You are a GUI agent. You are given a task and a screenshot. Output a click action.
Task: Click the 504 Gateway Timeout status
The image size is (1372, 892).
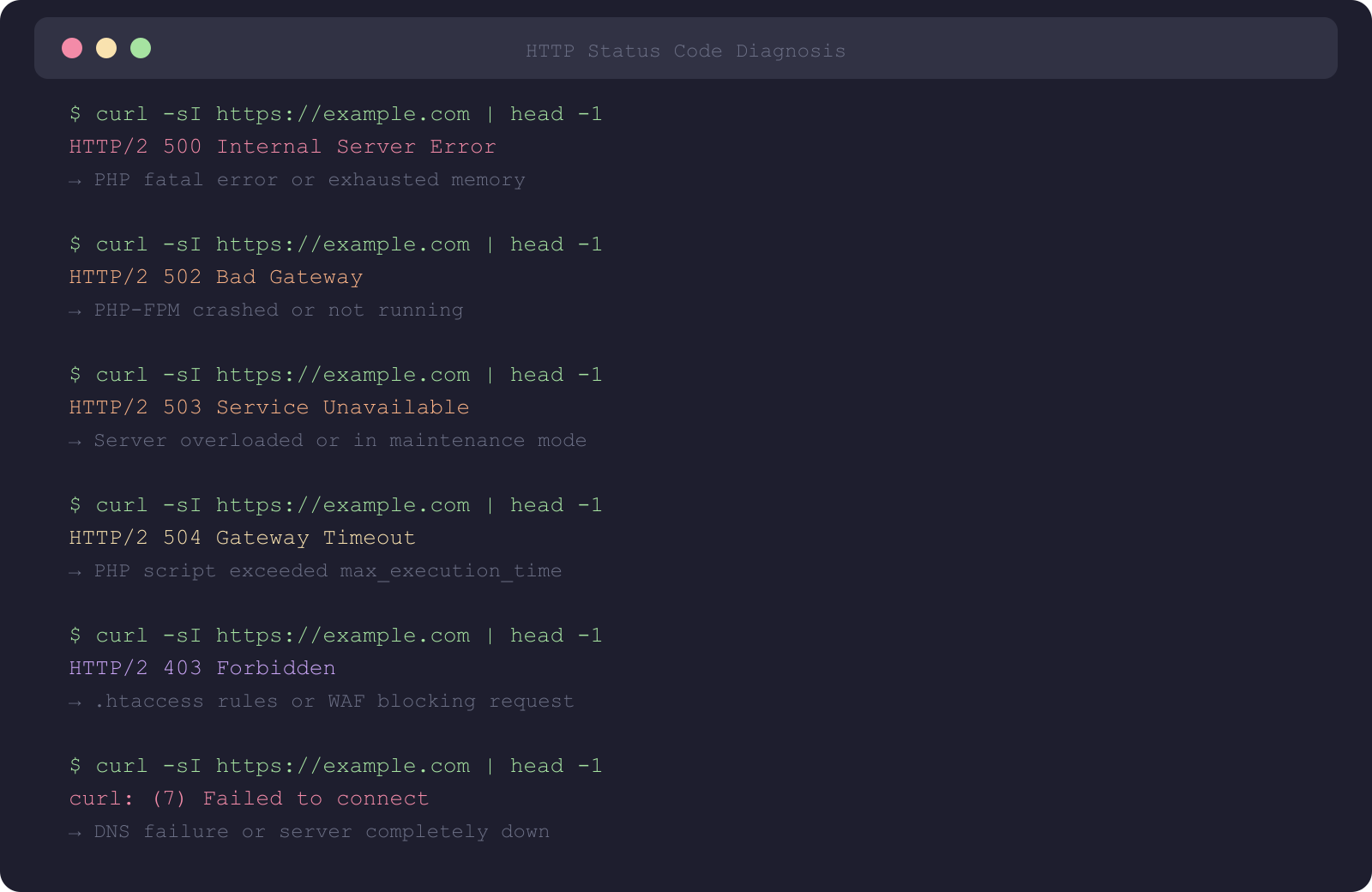coord(242,537)
